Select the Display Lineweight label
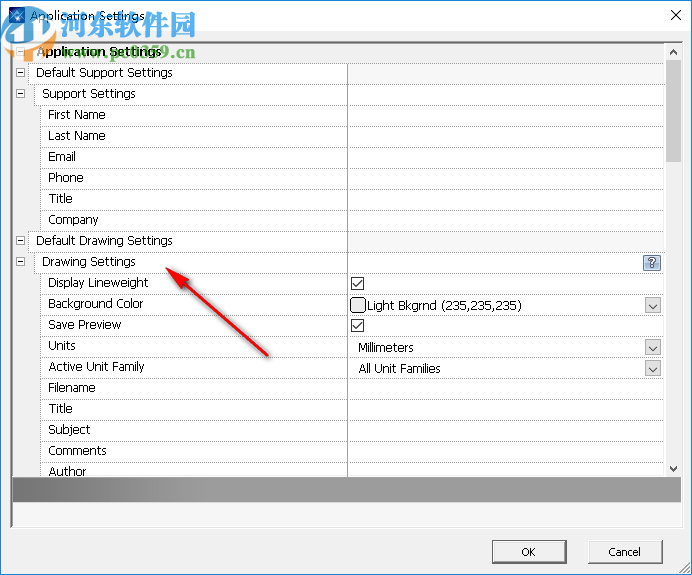This screenshot has width=692, height=575. click(x=98, y=283)
